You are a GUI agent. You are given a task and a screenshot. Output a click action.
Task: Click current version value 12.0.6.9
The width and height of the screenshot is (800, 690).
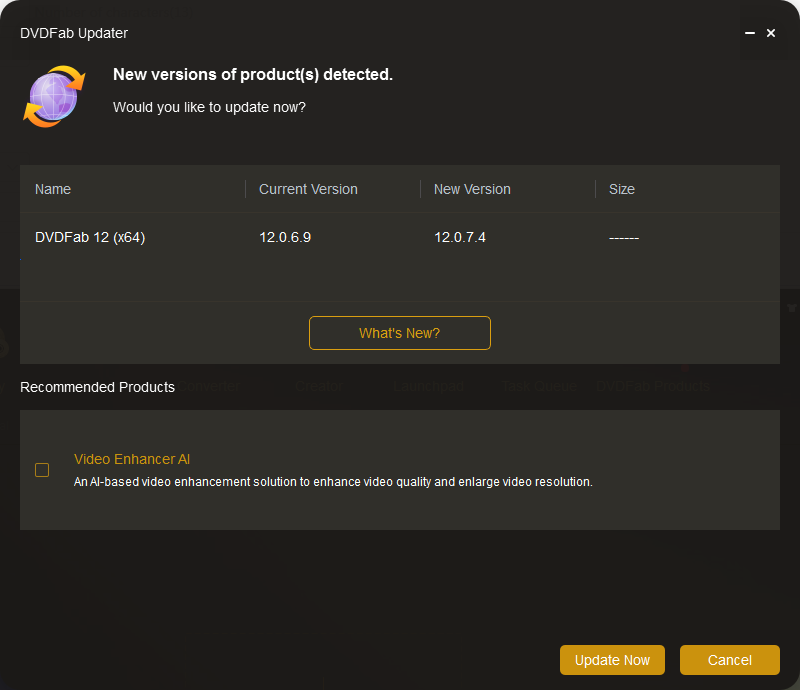(285, 237)
